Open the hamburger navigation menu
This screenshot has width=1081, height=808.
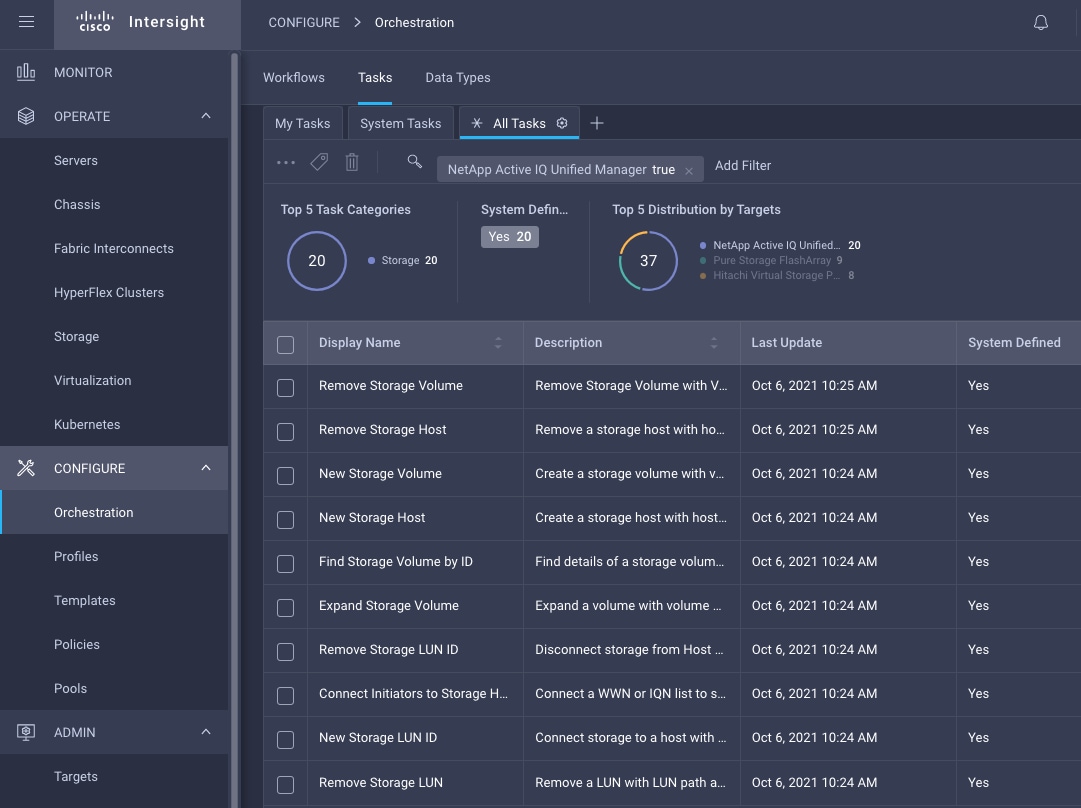[26, 22]
